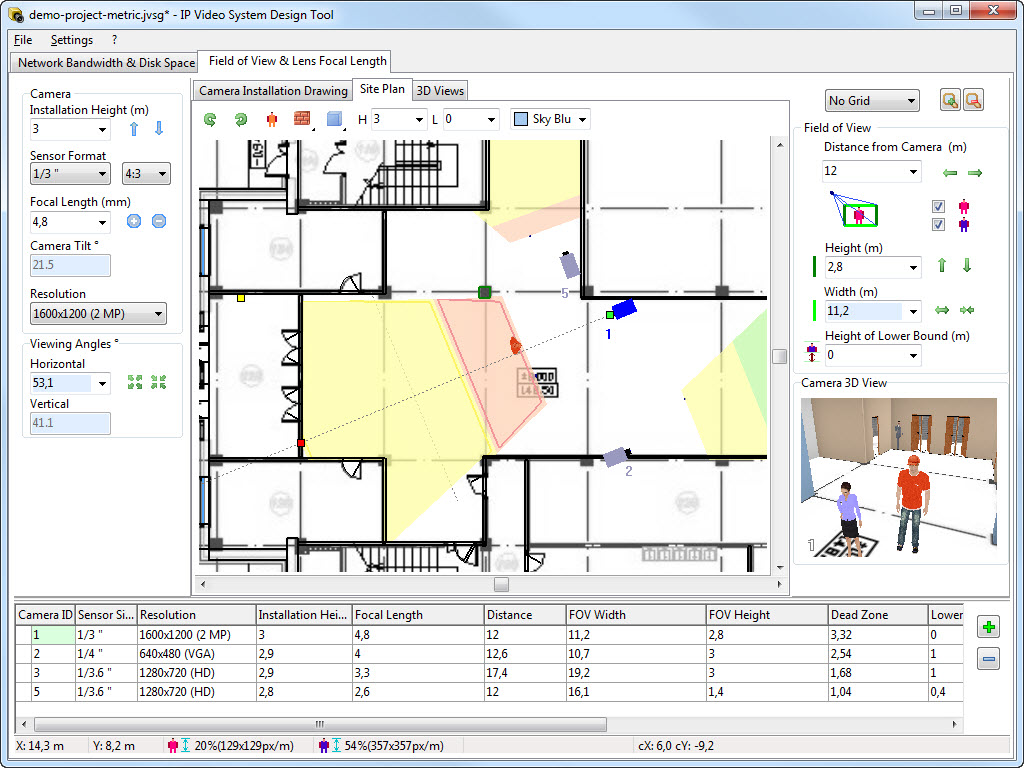Switch to the 3D Views tab
The image size is (1024, 768).
coord(440,91)
